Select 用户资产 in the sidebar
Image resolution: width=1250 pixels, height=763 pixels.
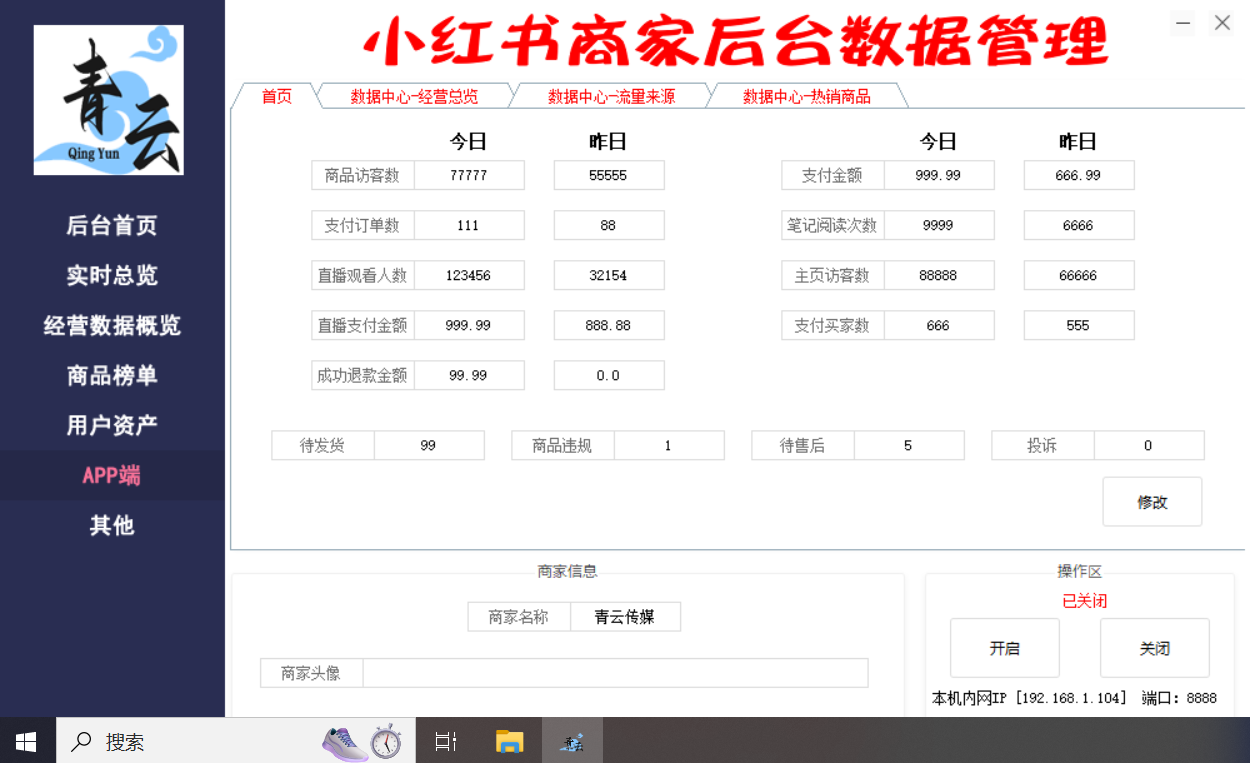click(112, 426)
